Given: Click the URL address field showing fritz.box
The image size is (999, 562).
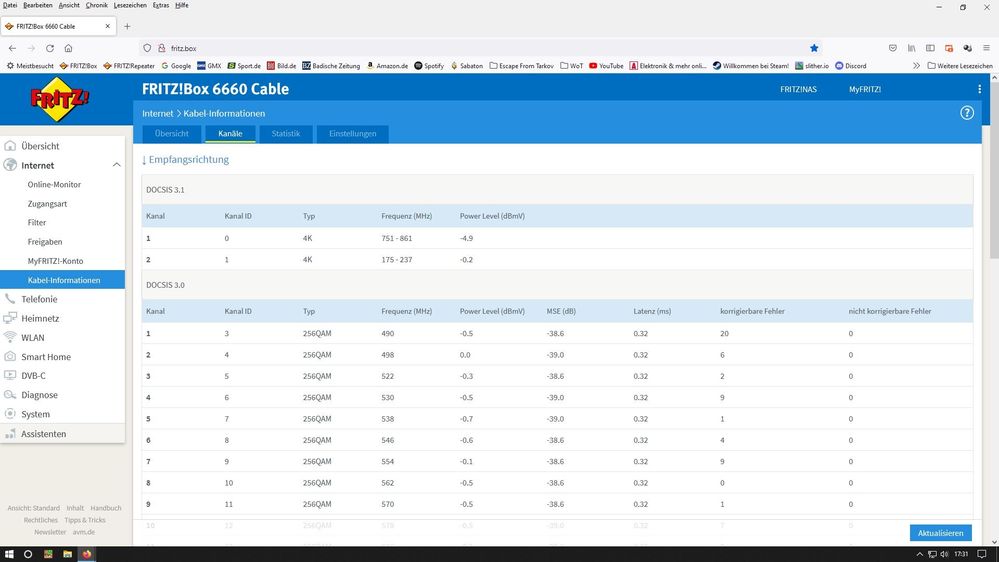Looking at the screenshot, I should point(450,47).
